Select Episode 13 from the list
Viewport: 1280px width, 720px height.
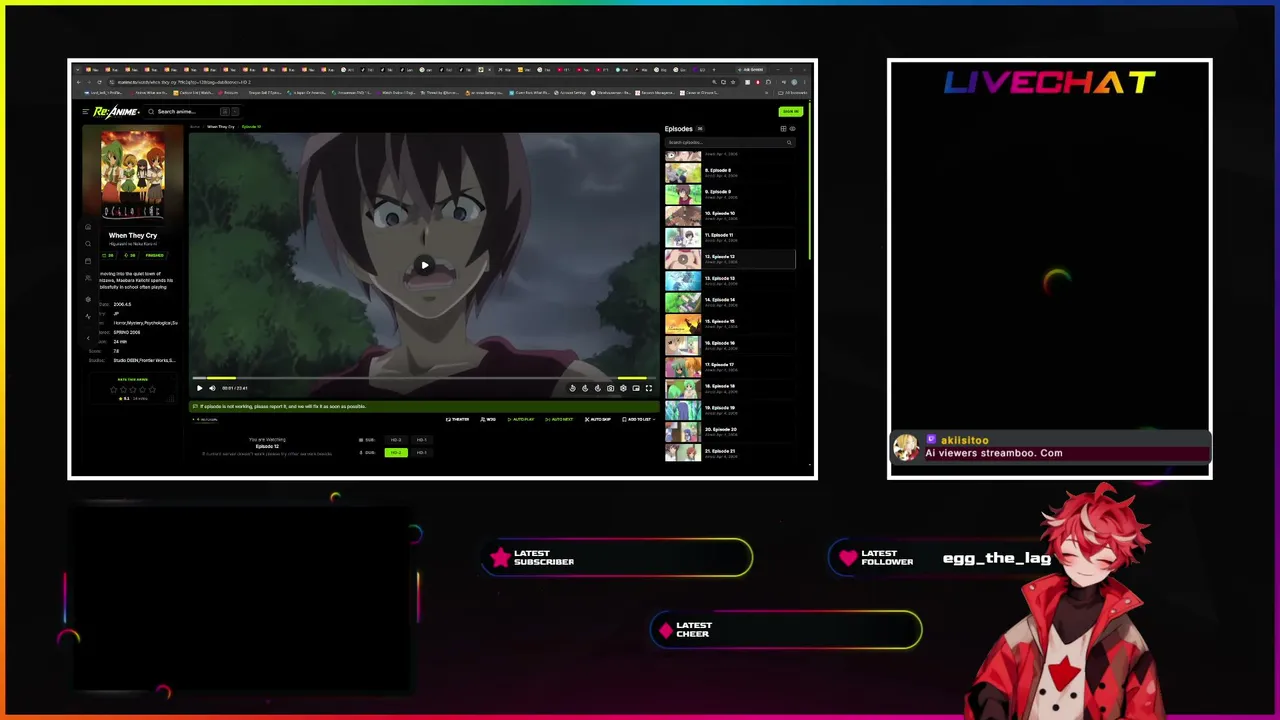click(730, 281)
